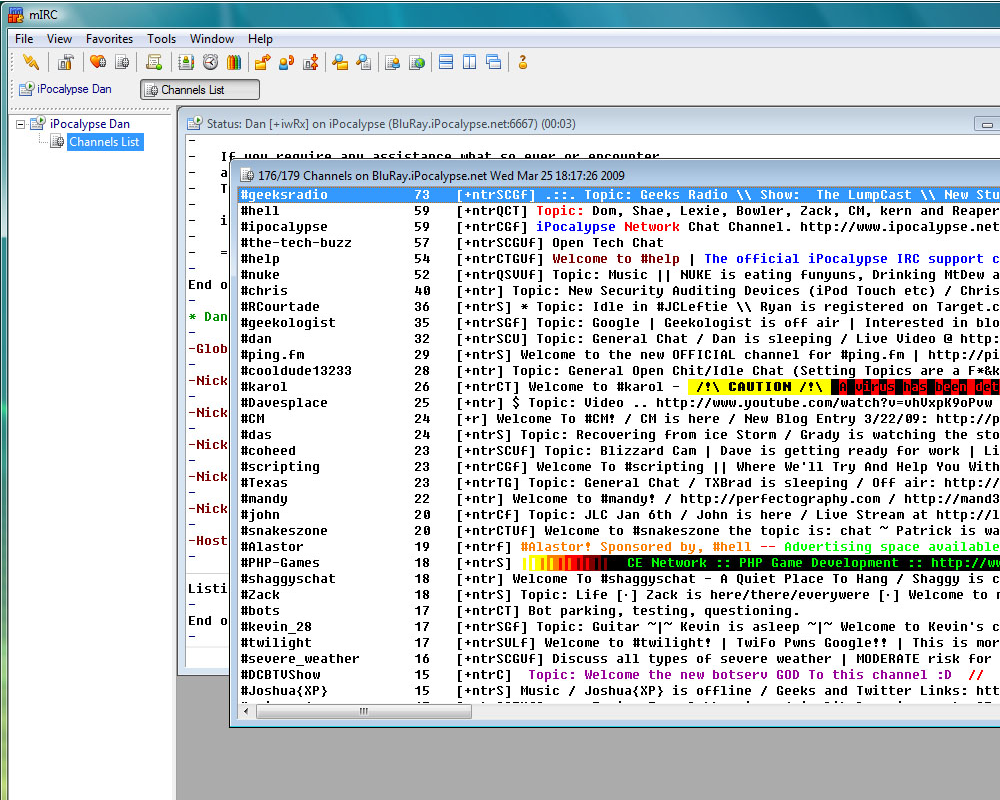Open the Help menu
This screenshot has width=1000, height=800.
(x=260, y=39)
